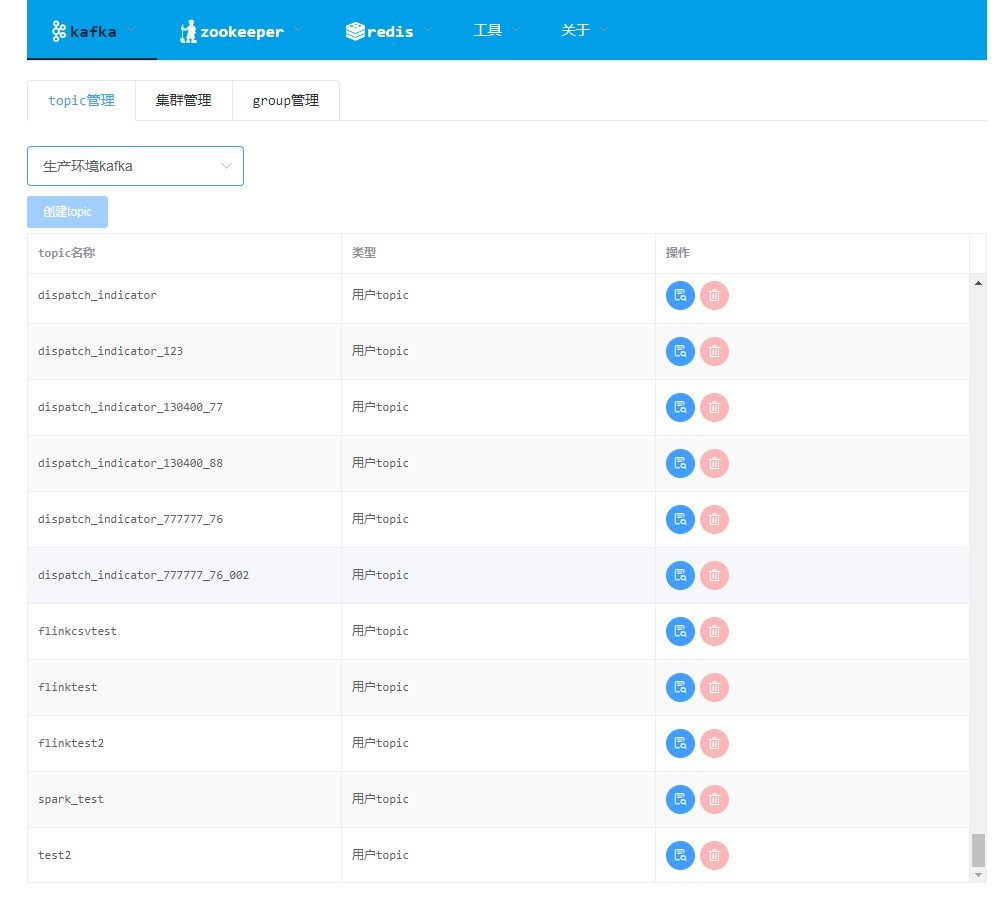Image resolution: width=1008 pixels, height=916 pixels.
Task: Click 用户topic type in test2 row
Action: point(380,855)
